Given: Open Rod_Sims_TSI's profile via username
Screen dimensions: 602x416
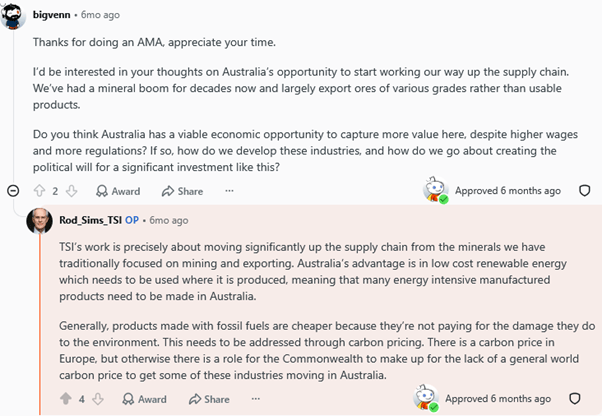Looking at the screenshot, I should point(90,220).
